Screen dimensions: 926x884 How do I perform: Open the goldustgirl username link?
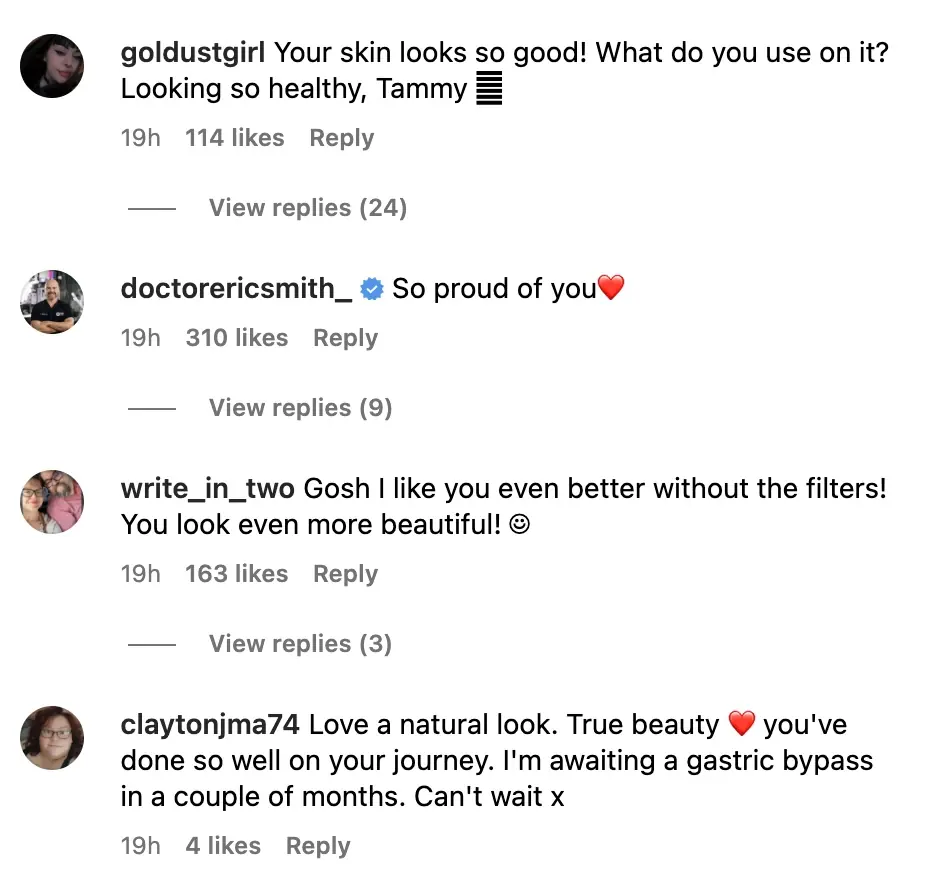[x=193, y=52]
